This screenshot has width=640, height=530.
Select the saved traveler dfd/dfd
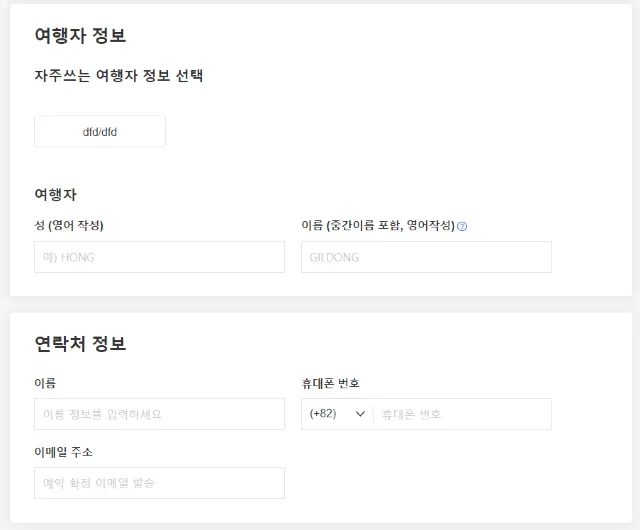click(100, 131)
